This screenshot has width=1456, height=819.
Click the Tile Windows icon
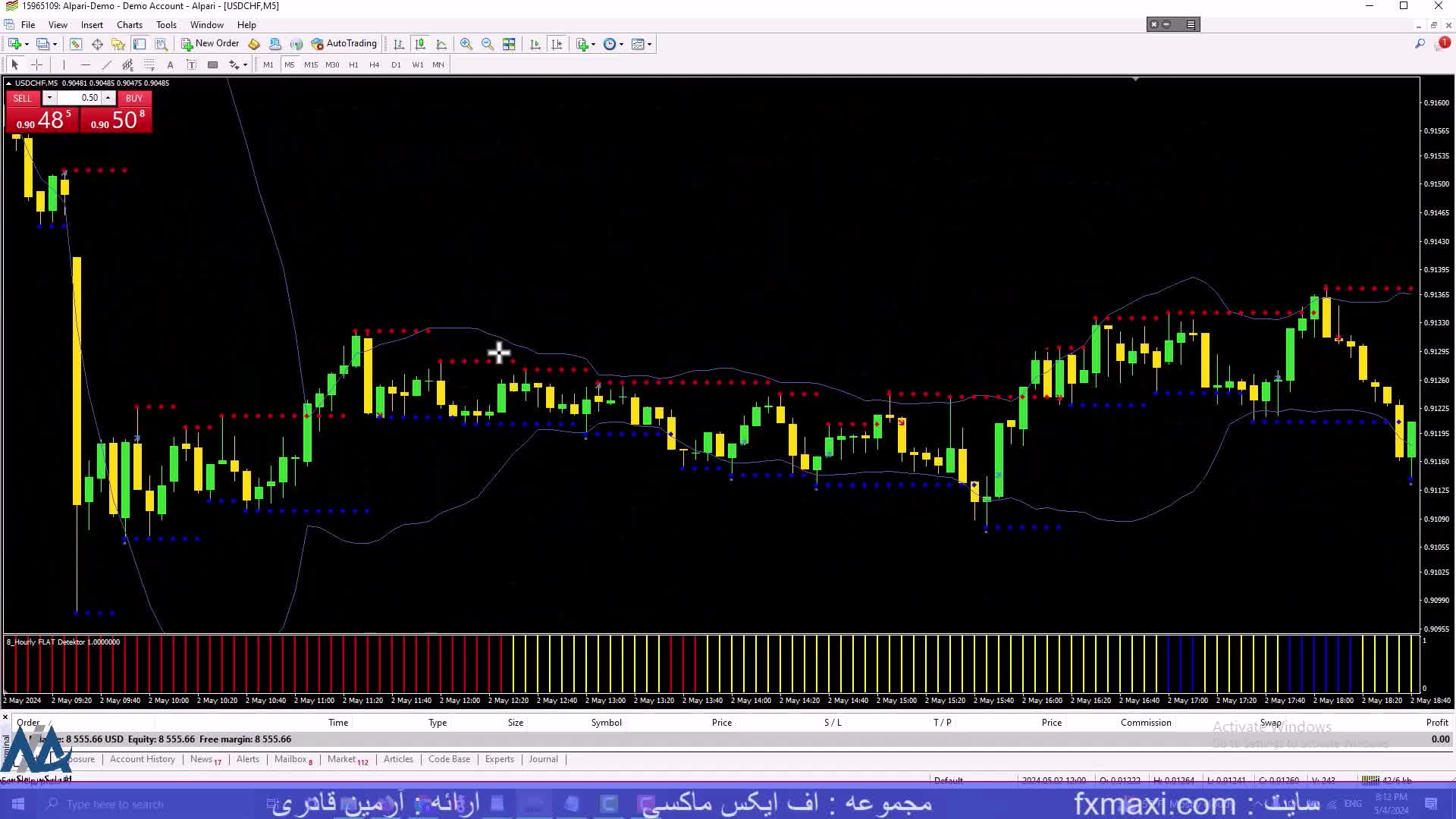tap(509, 44)
